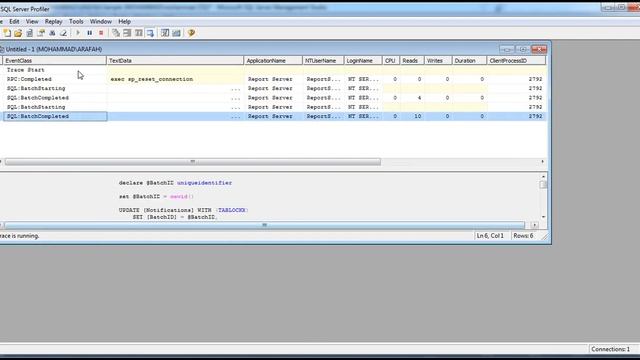Click the ClientProcessID column header
Viewport: 640px width, 360px height.
pyautogui.click(x=516, y=60)
